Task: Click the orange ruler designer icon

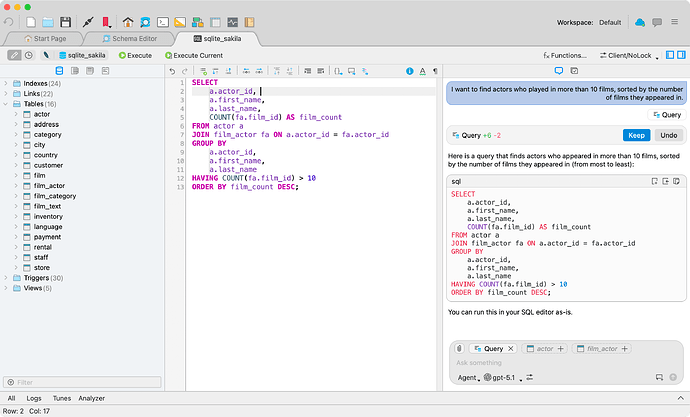Action: [180, 22]
